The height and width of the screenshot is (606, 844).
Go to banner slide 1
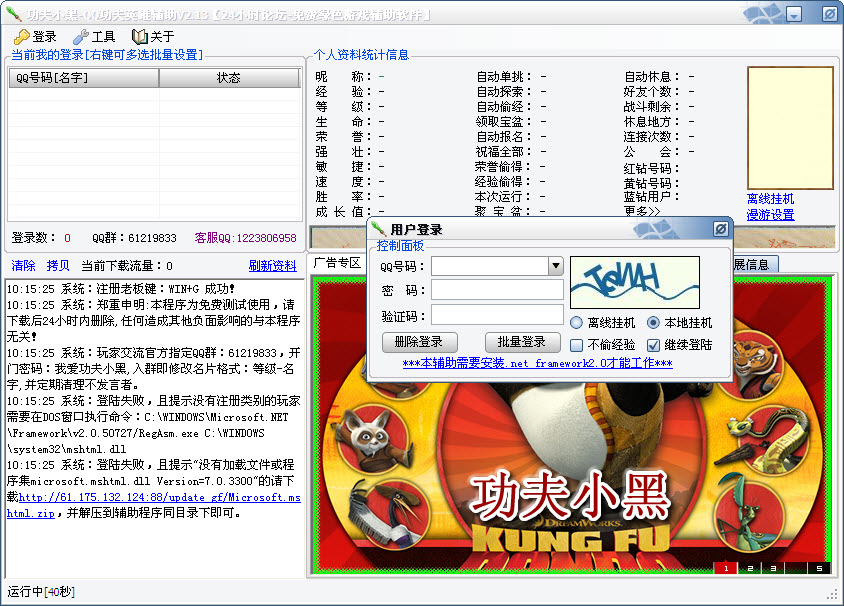click(x=726, y=568)
